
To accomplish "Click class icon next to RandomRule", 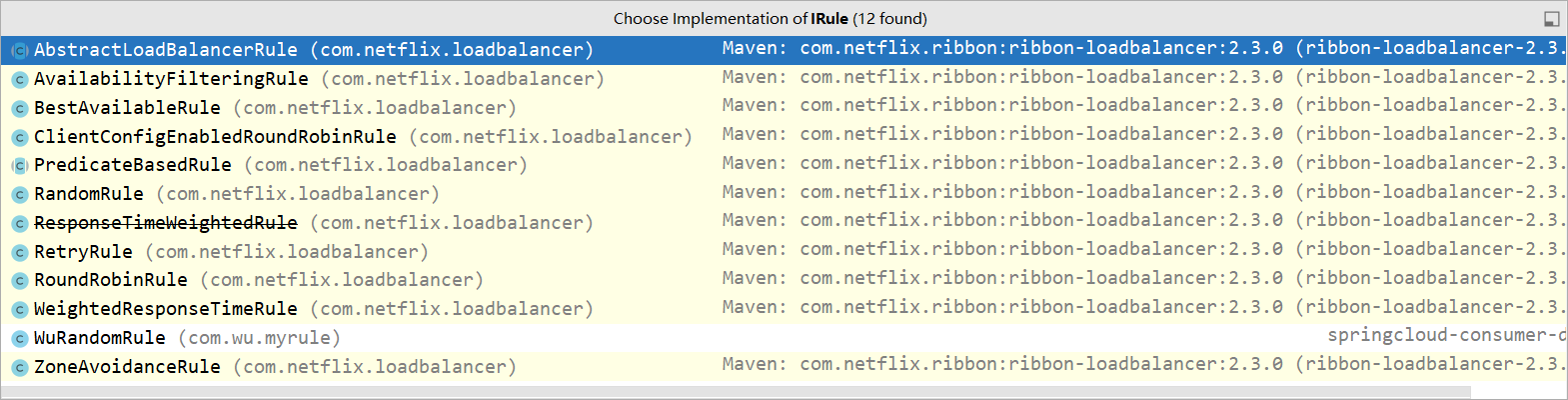I will [19, 194].
